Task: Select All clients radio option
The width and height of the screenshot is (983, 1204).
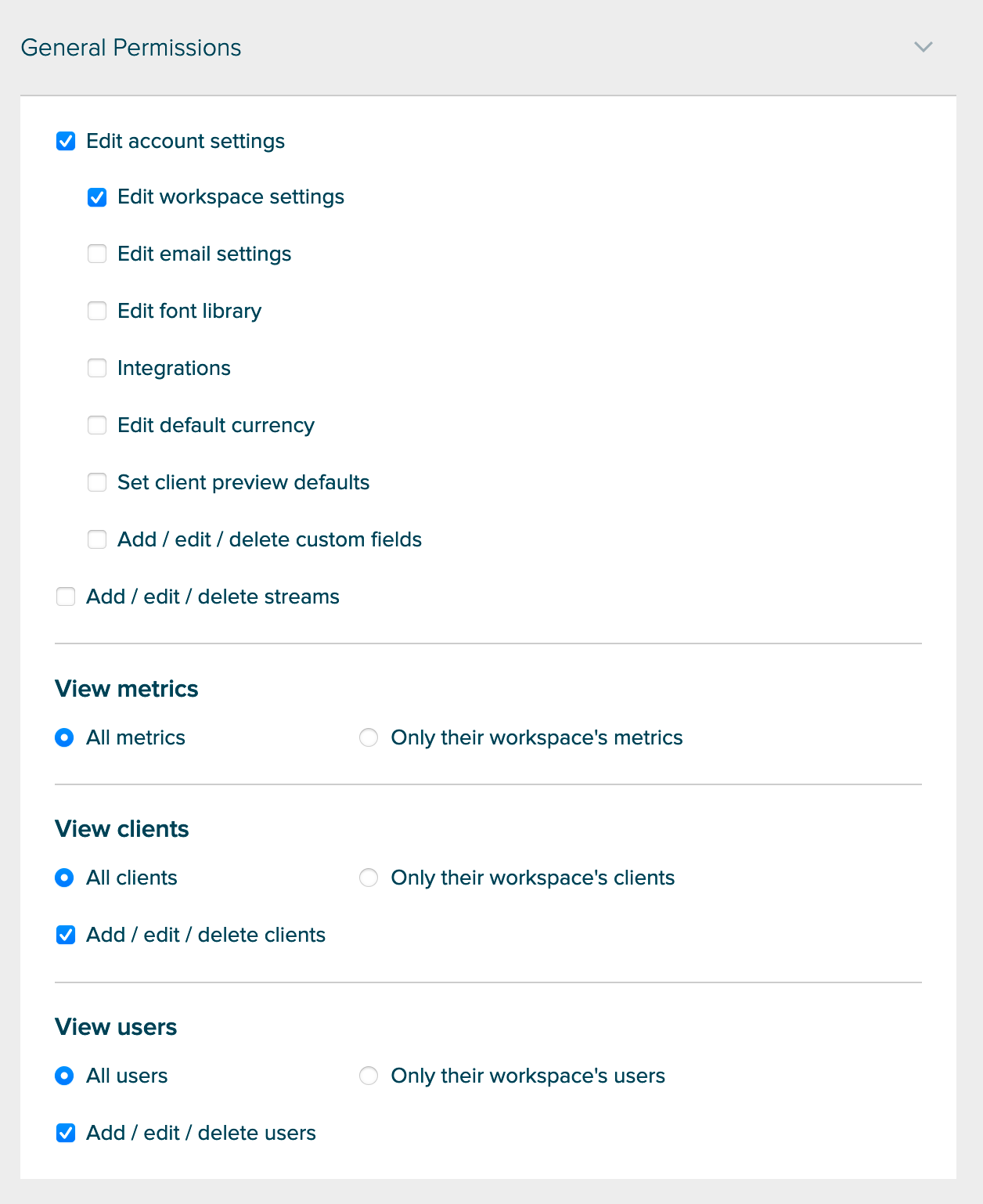Action: tap(64, 878)
